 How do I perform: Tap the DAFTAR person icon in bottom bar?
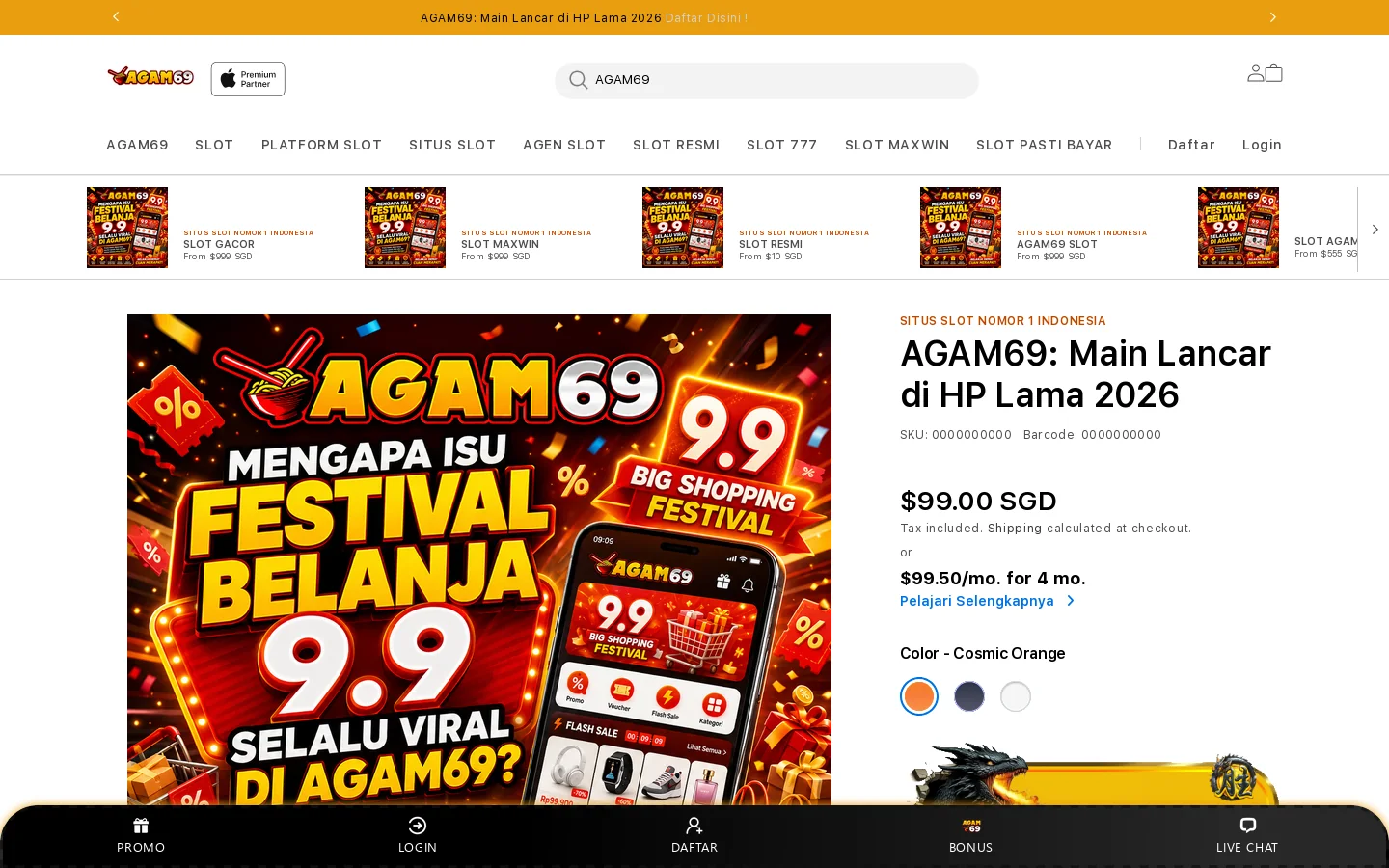694,826
